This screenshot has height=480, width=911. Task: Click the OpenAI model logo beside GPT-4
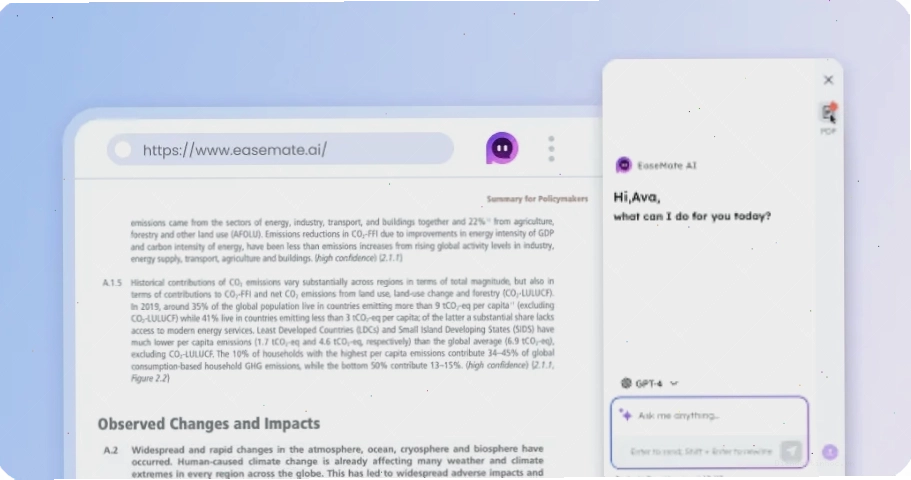pyautogui.click(x=626, y=383)
